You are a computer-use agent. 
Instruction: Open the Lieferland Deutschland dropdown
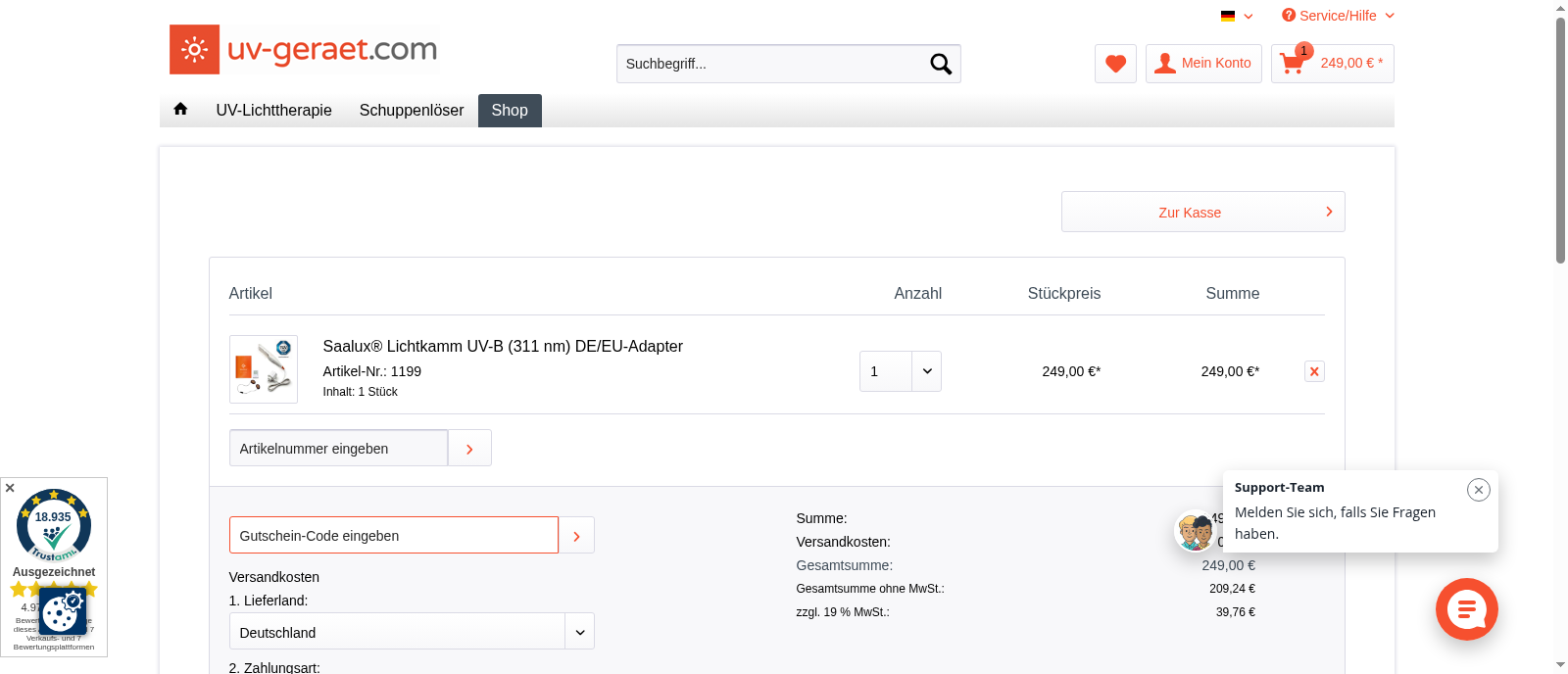point(579,632)
